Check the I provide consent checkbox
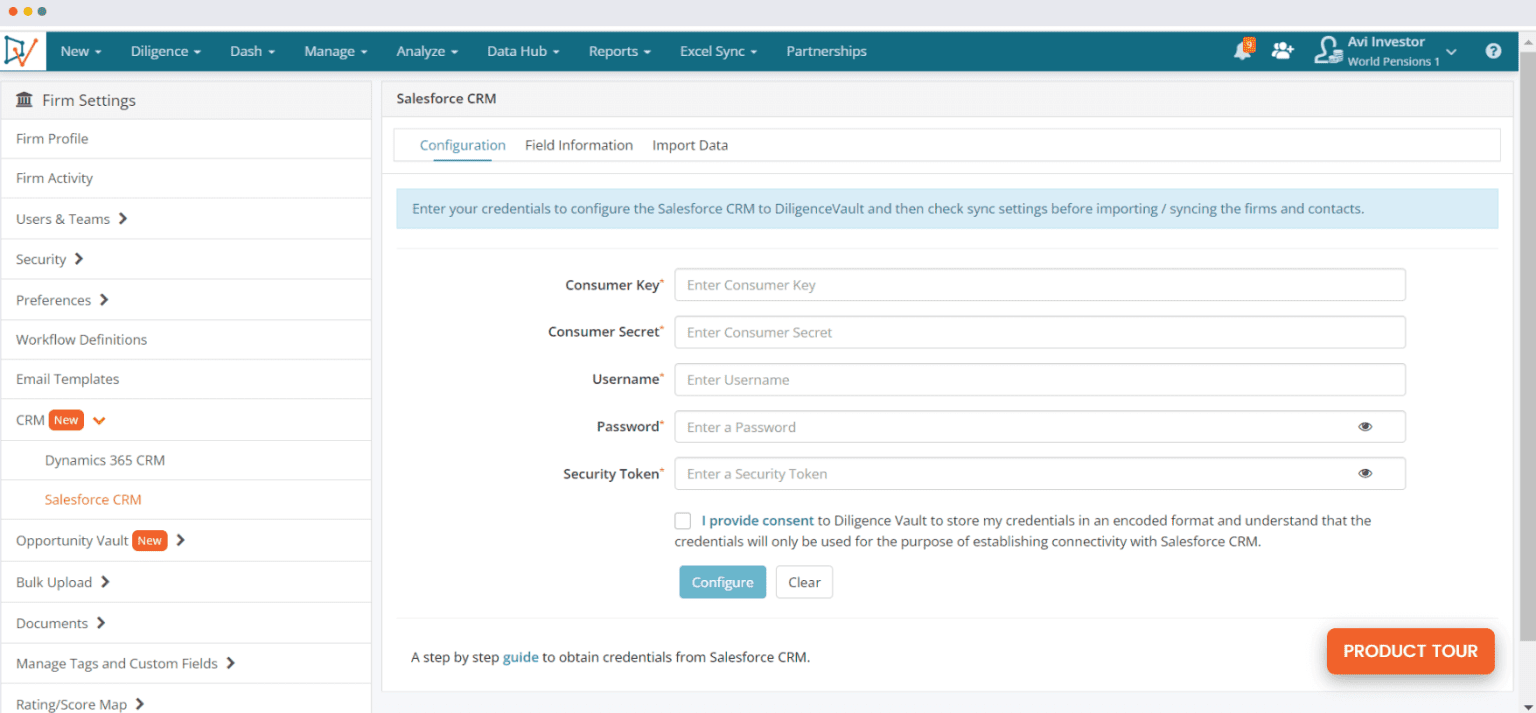This screenshot has height=713, width=1536. pos(682,521)
